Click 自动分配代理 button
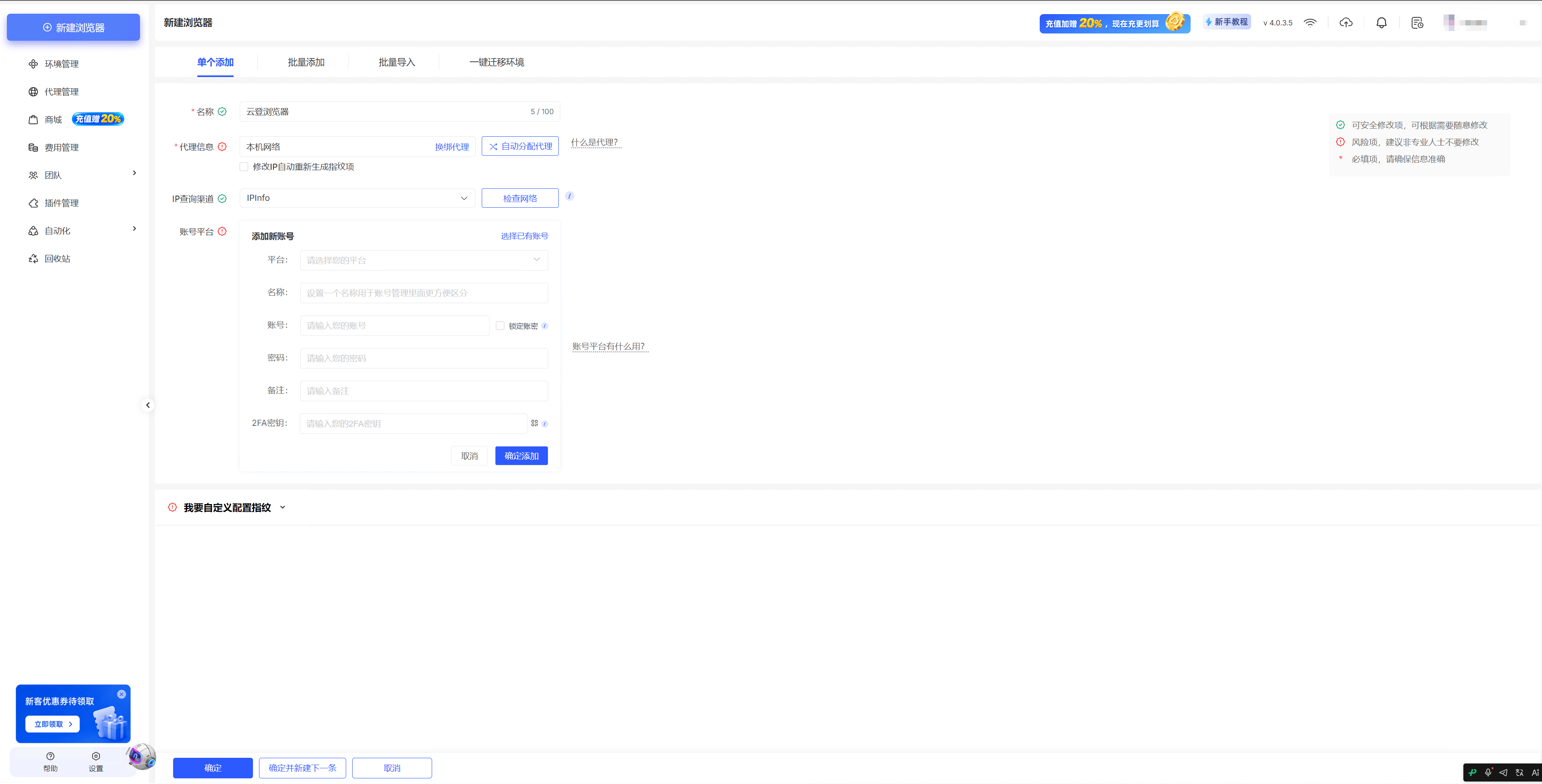1542x784 pixels. click(x=520, y=146)
